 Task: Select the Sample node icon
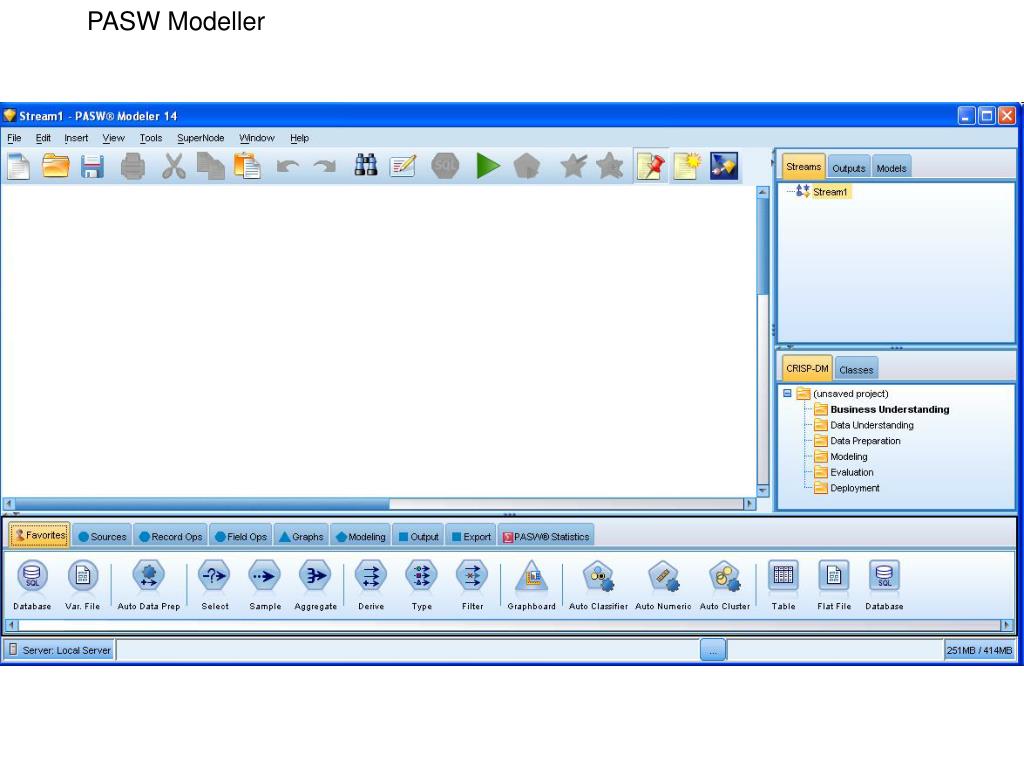264,577
